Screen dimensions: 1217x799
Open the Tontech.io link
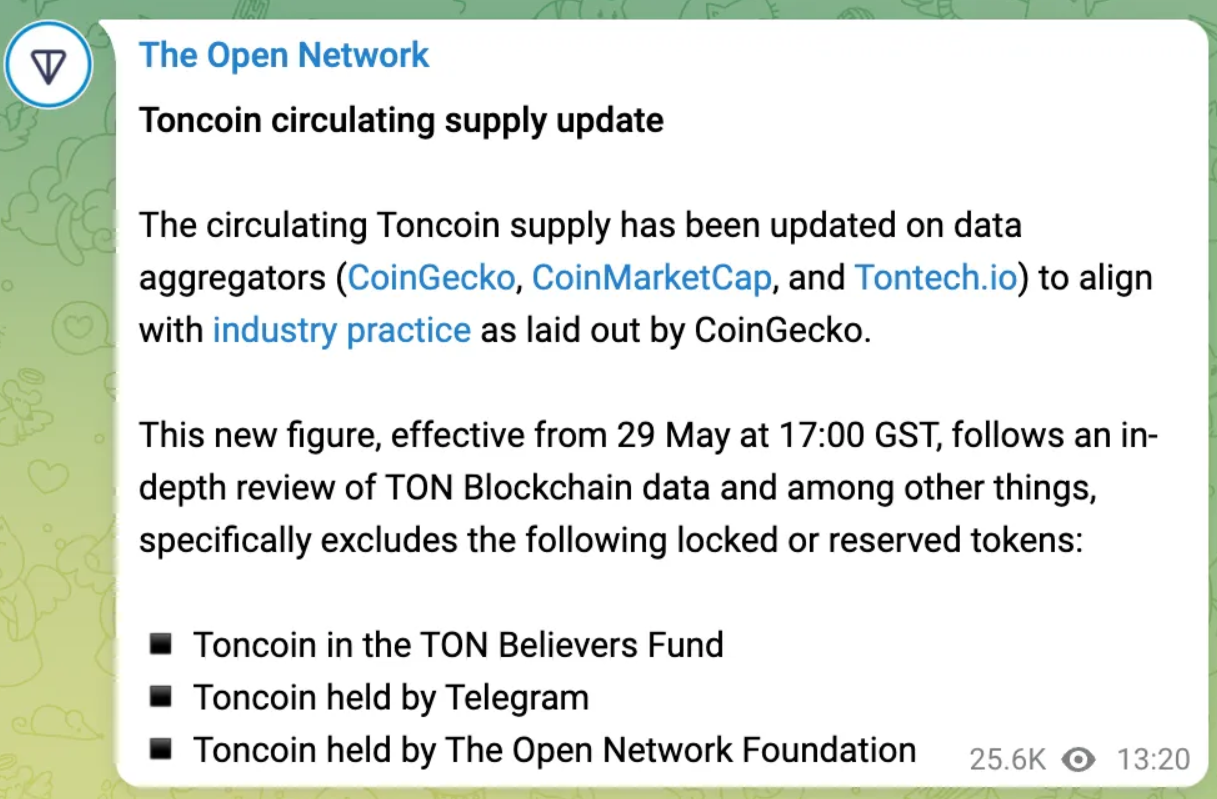point(936,277)
